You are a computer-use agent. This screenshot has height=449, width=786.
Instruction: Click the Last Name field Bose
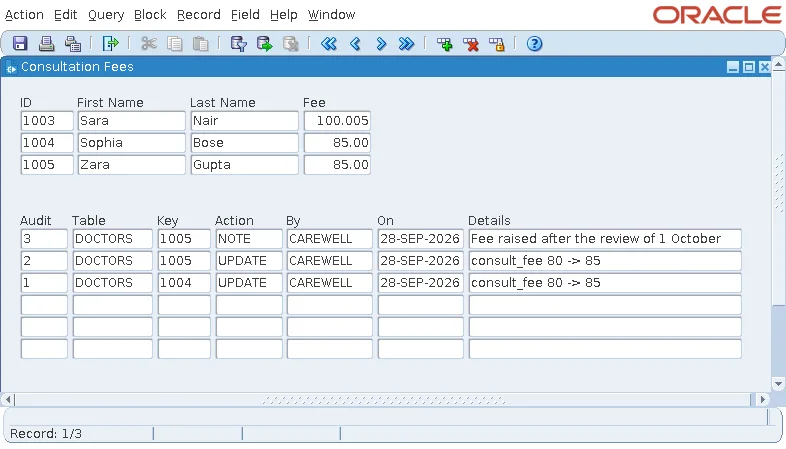pos(245,143)
